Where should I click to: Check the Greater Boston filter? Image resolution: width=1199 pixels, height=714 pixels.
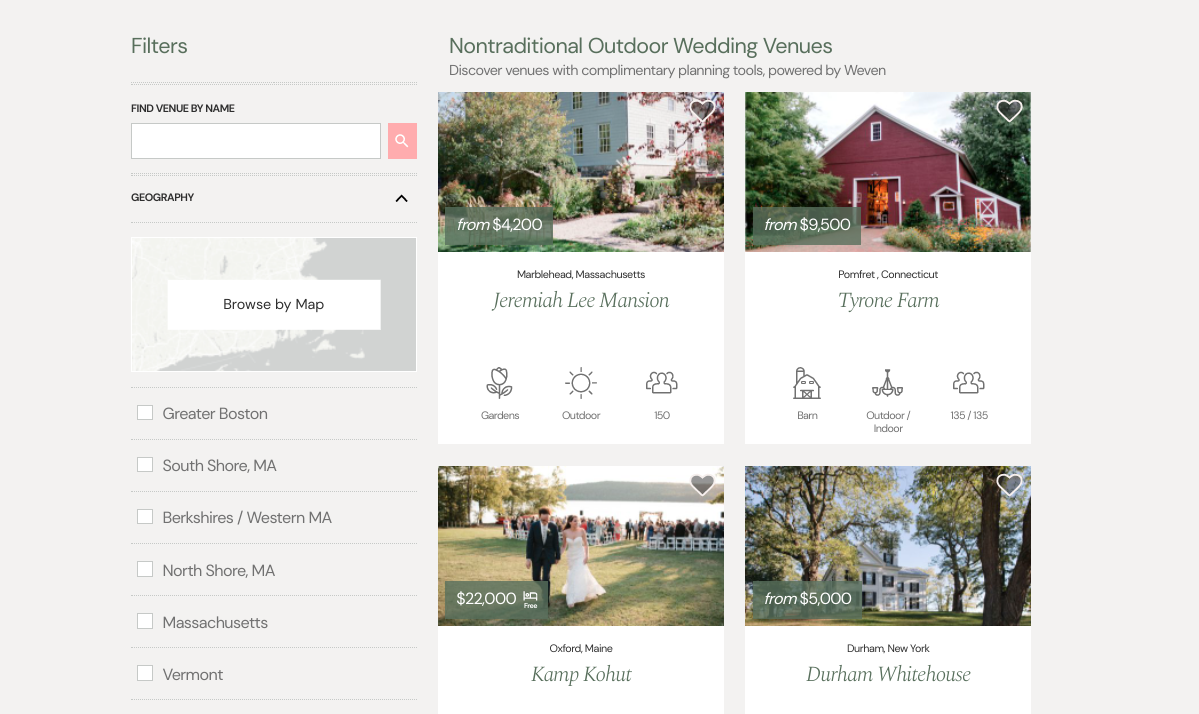point(145,413)
